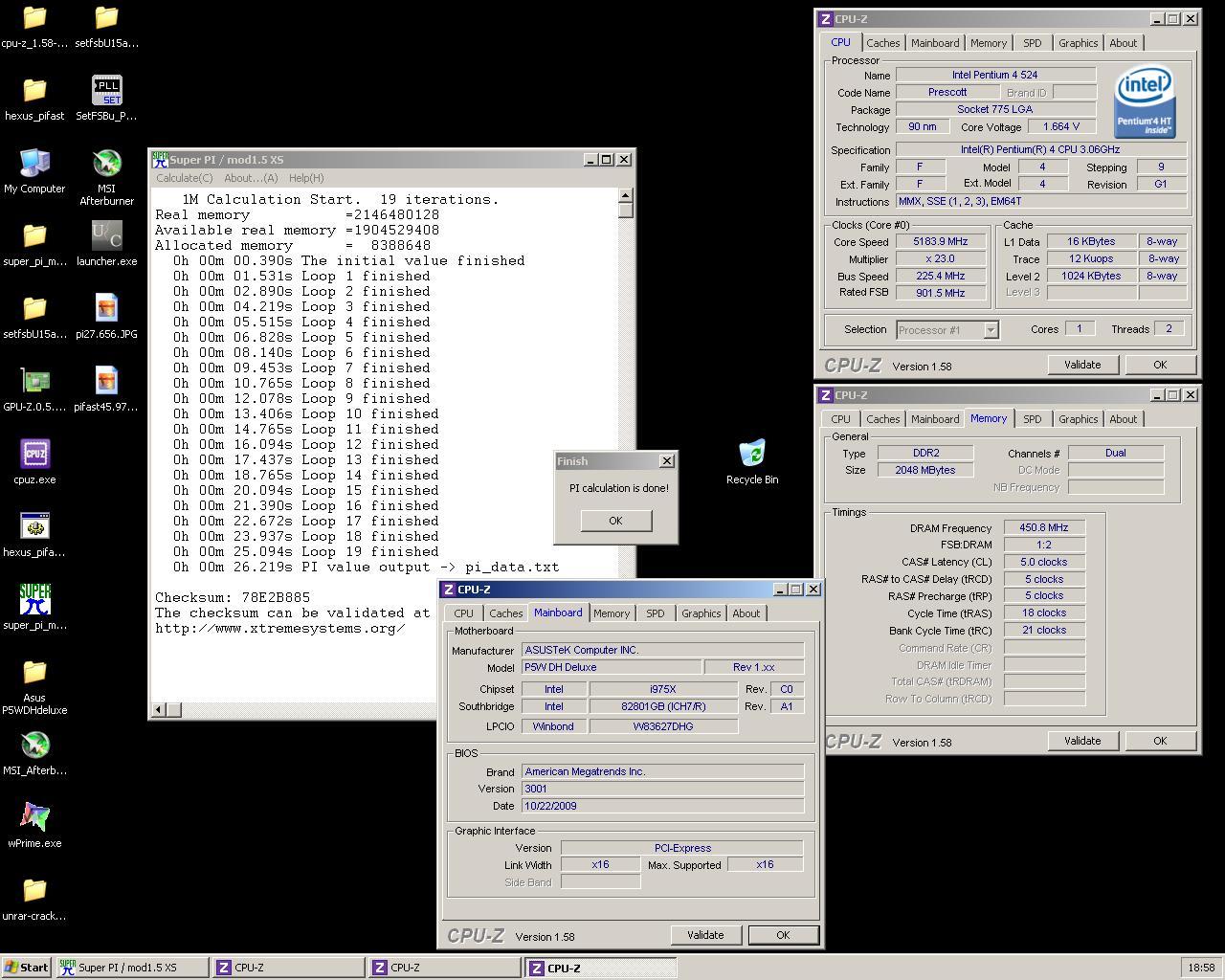Click OK in the Mainboard CPU-Z window

click(783, 935)
